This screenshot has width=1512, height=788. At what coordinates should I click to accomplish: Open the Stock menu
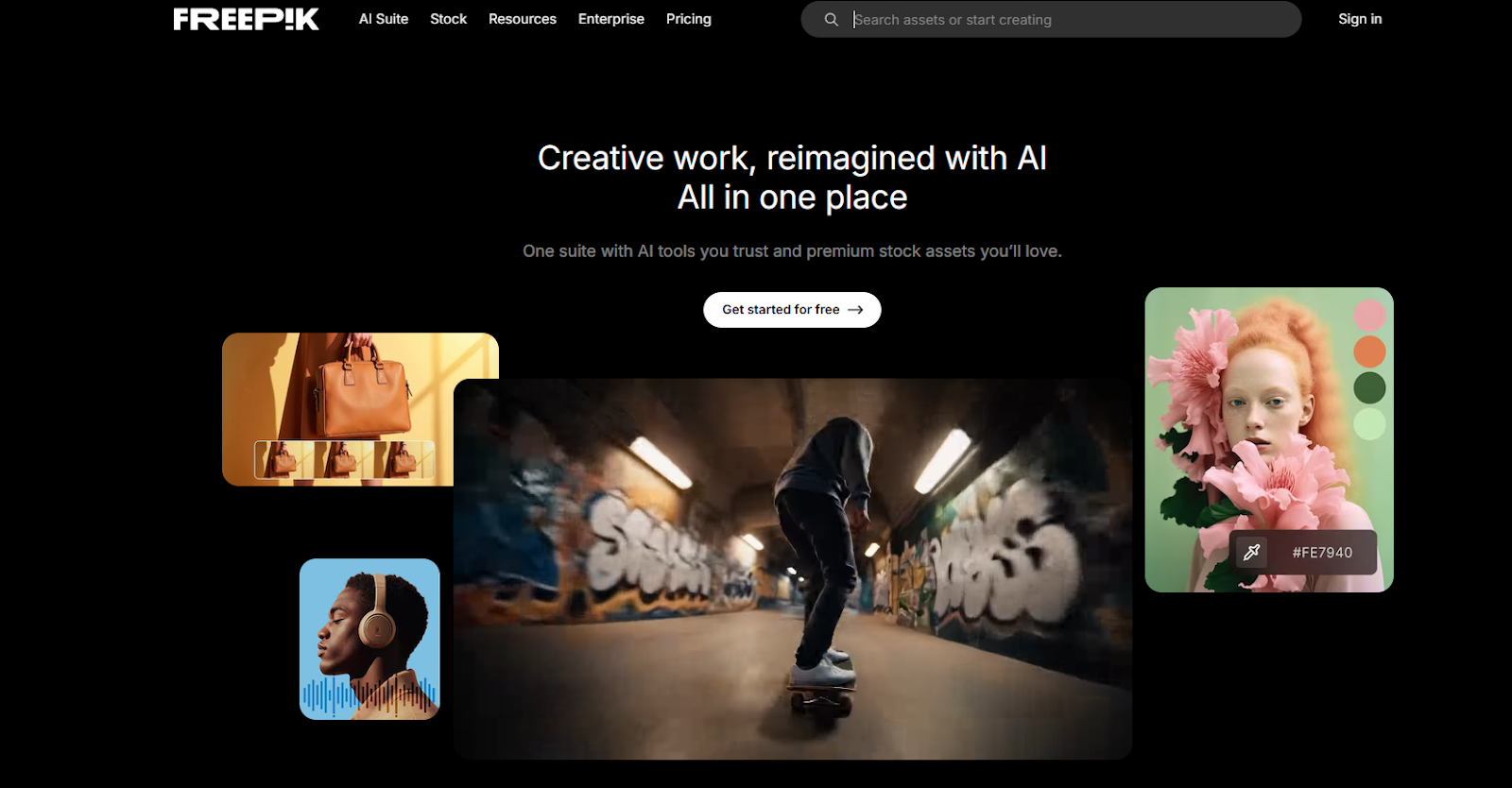pyautogui.click(x=448, y=19)
